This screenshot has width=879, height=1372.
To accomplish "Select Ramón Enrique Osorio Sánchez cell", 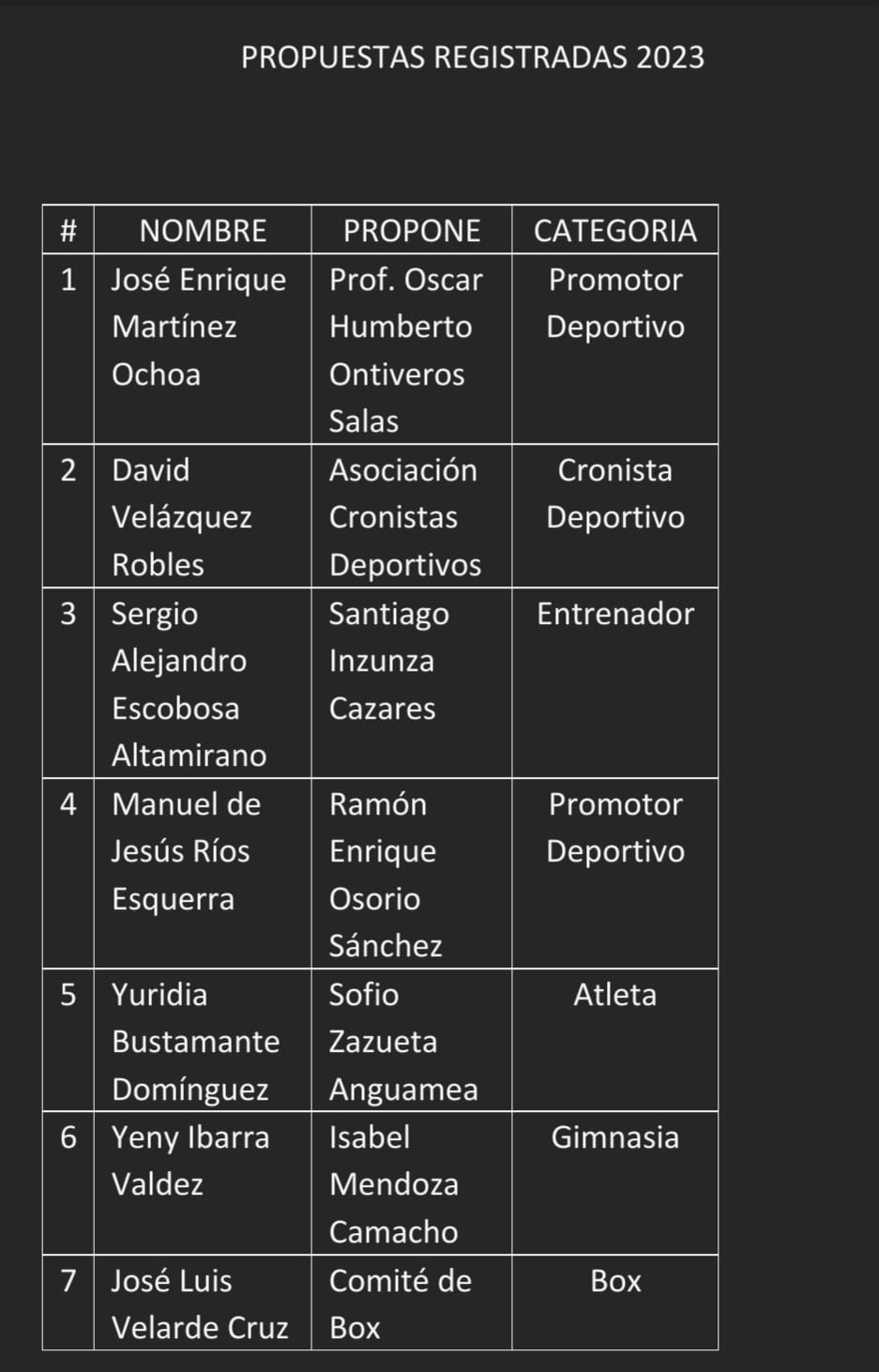I will tap(412, 874).
